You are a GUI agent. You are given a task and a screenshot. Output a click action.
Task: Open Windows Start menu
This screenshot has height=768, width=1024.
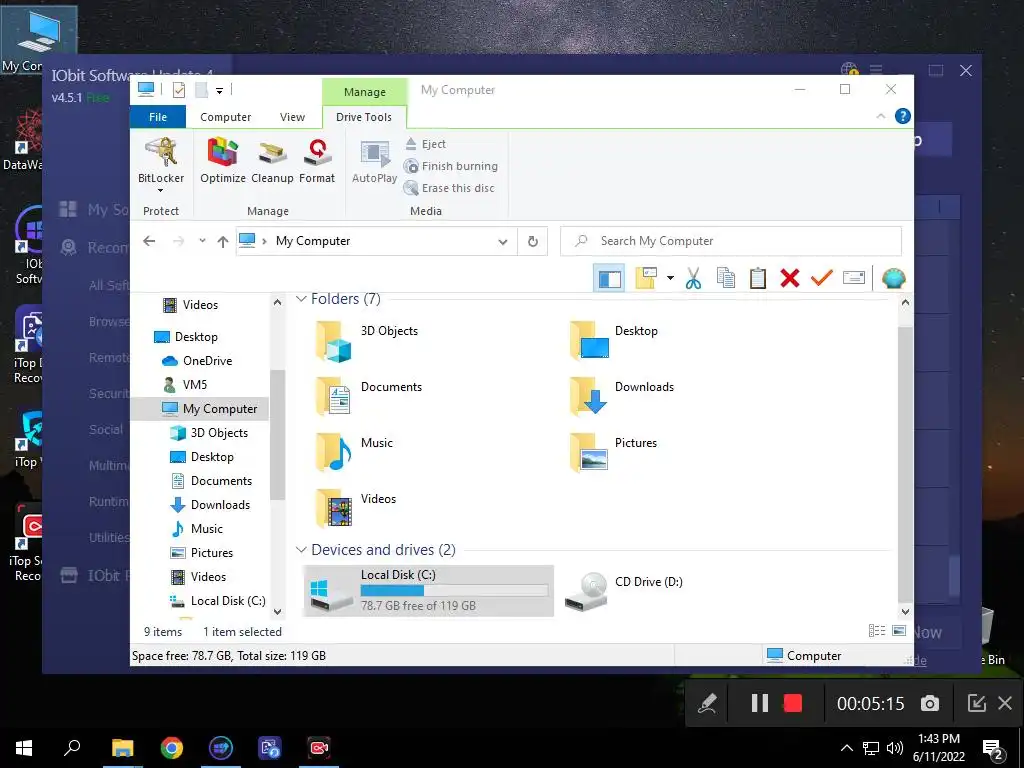coord(24,748)
